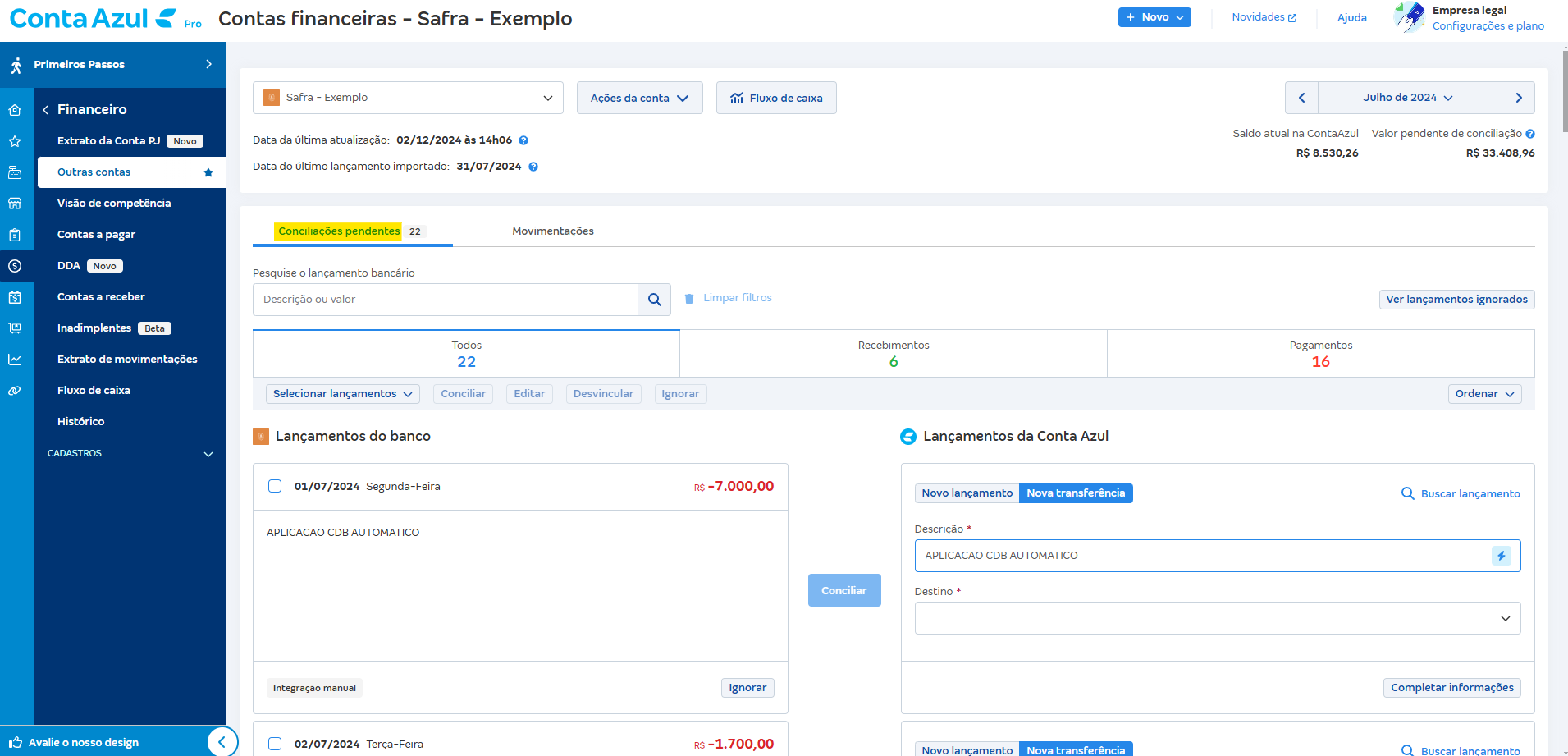Go to next month arrow
The height and width of the screenshot is (756, 1568).
1519,98
